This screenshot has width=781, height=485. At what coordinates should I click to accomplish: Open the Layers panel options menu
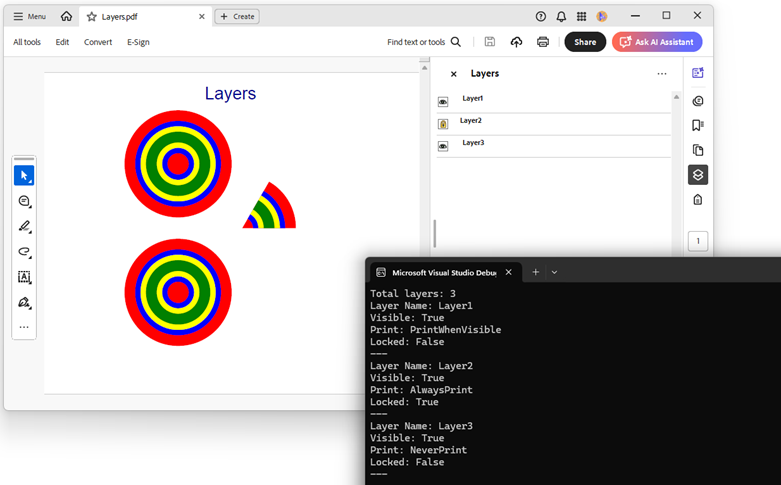click(661, 74)
